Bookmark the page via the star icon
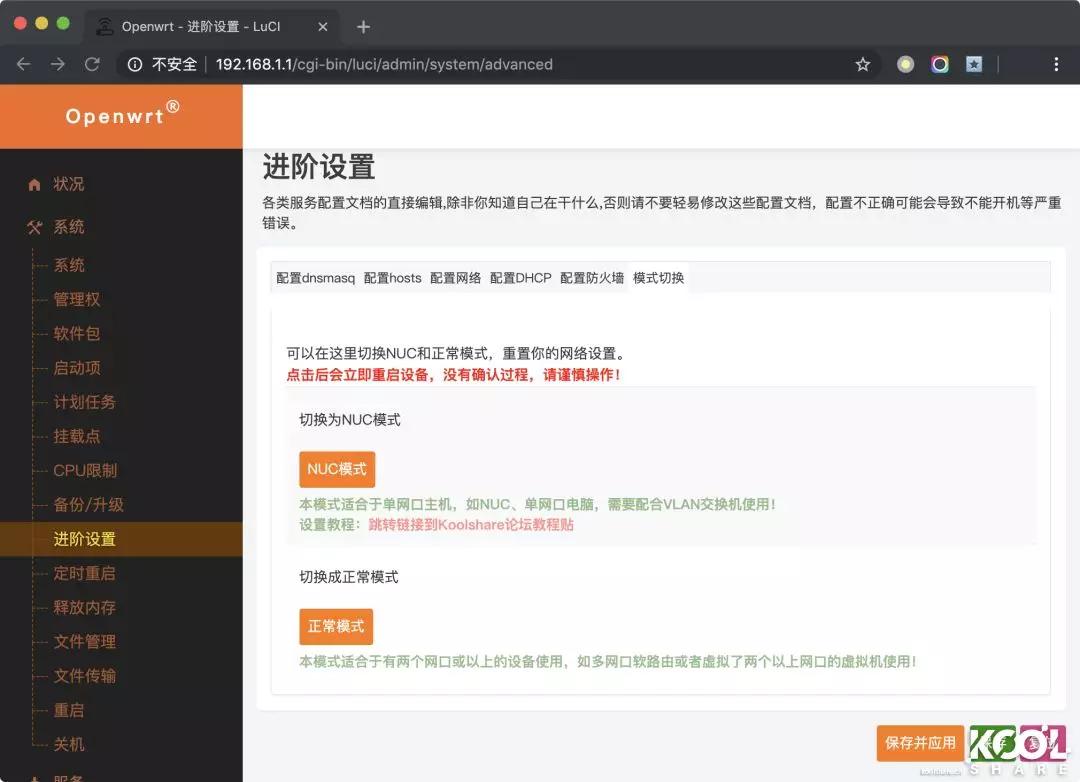The width and height of the screenshot is (1080, 782). point(862,63)
